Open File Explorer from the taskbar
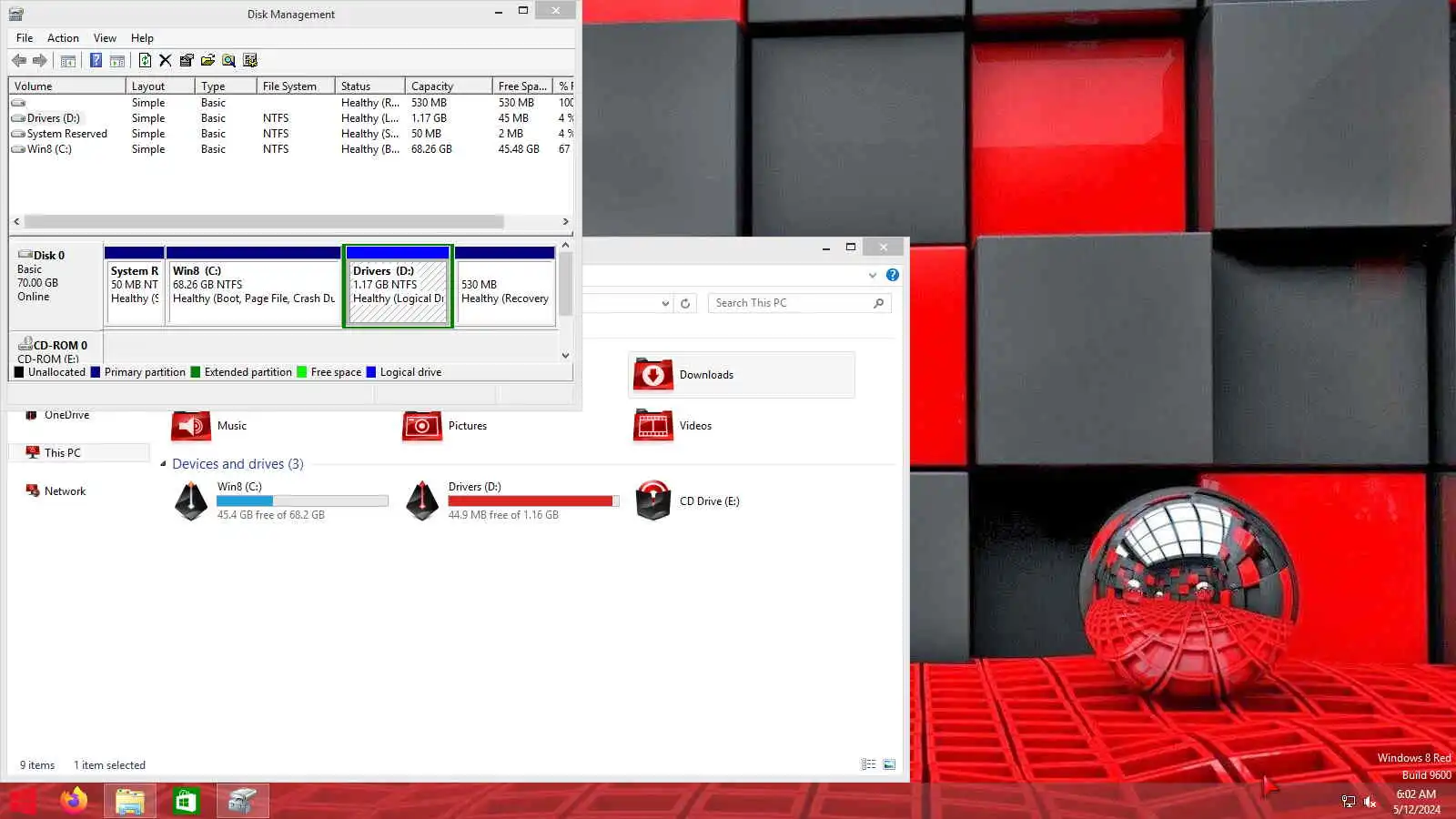1456x819 pixels. tap(130, 801)
